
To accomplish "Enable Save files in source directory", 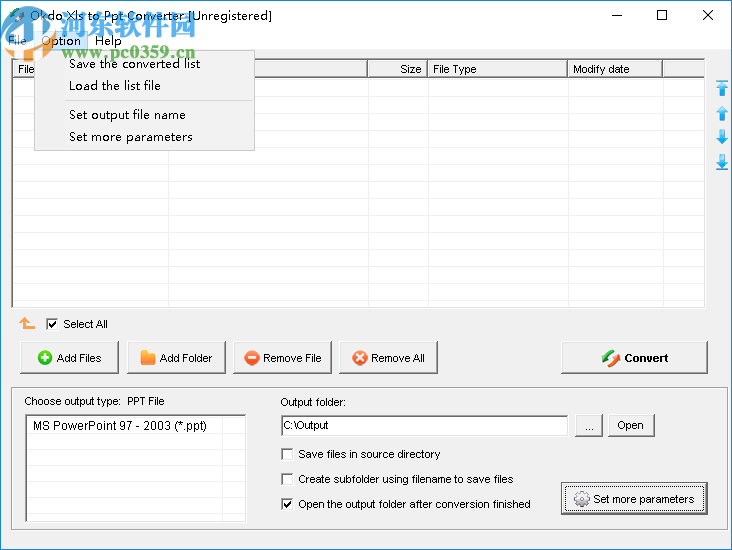I will click(287, 454).
